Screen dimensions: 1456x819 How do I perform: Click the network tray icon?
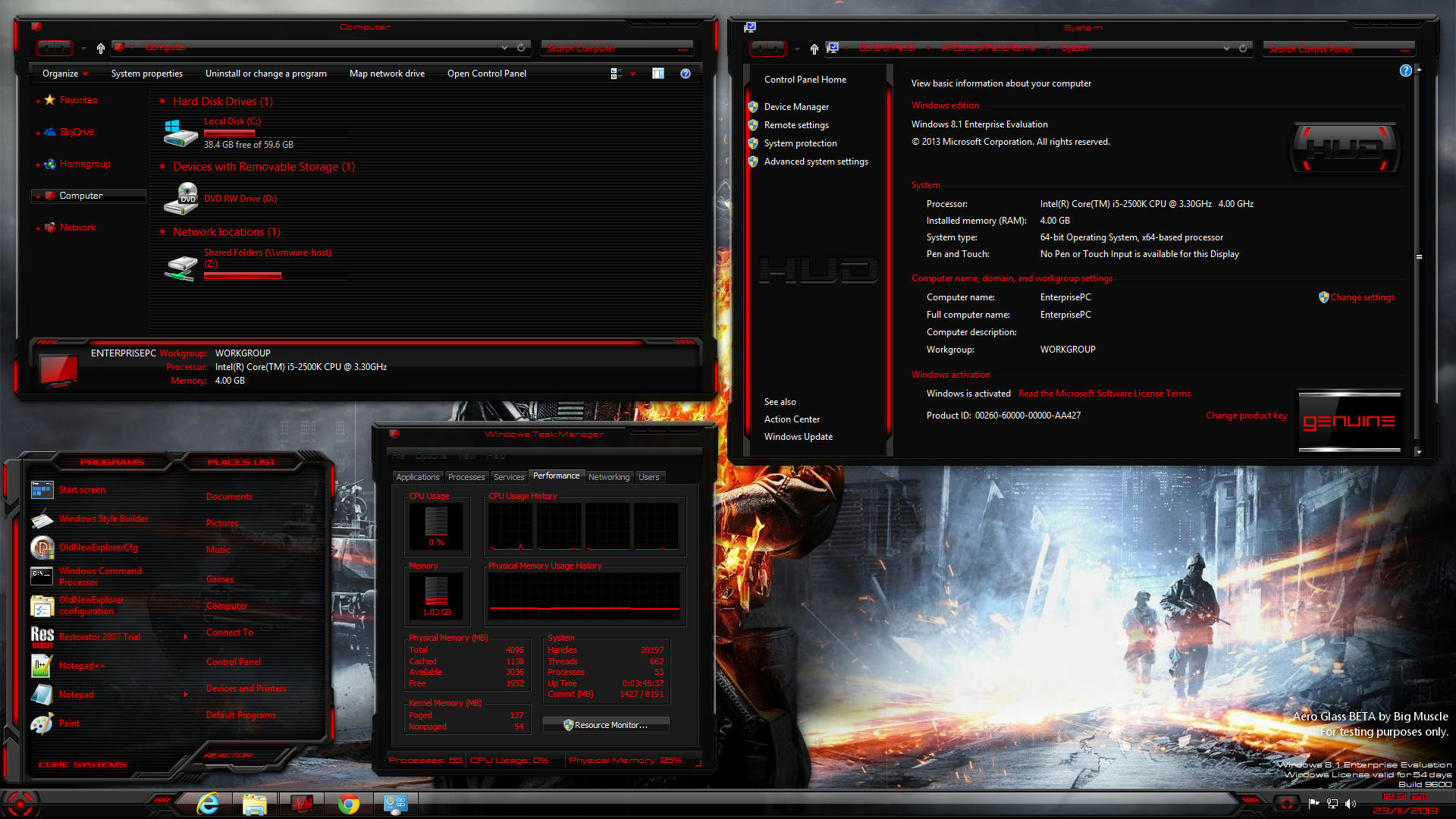pyautogui.click(x=1332, y=803)
